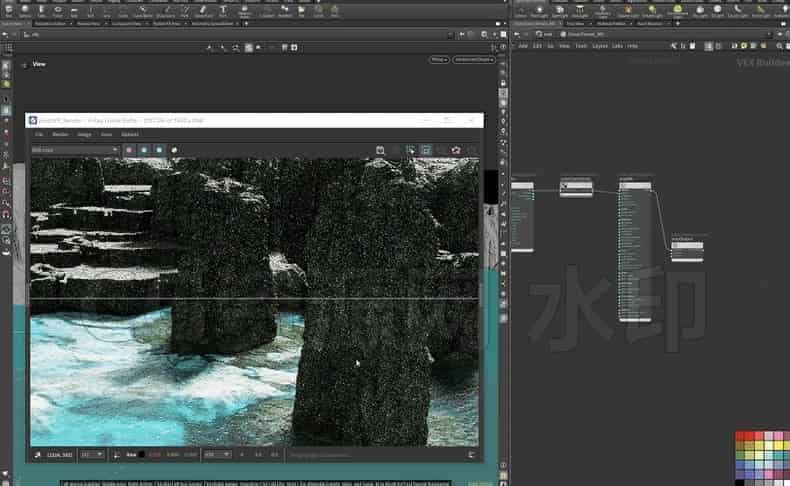Switch to alpha channel view in frame buffer

click(x=174, y=150)
